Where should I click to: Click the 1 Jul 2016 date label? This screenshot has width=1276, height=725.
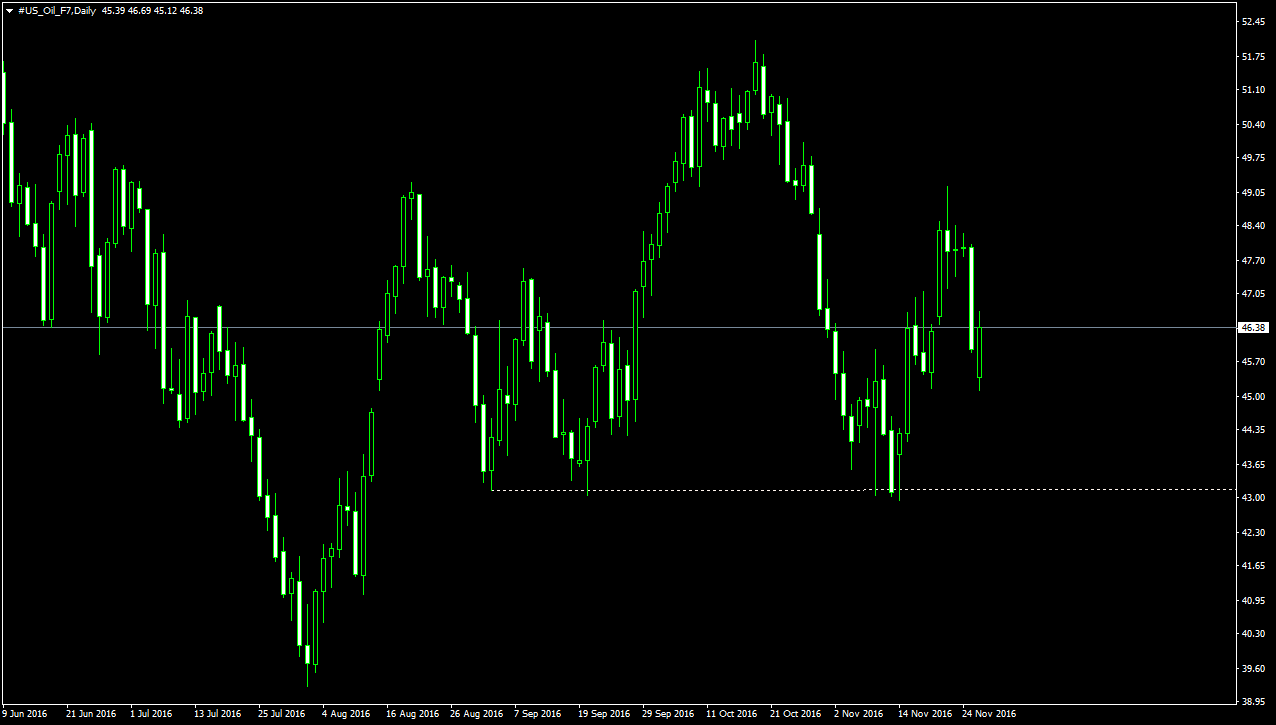pos(151,714)
